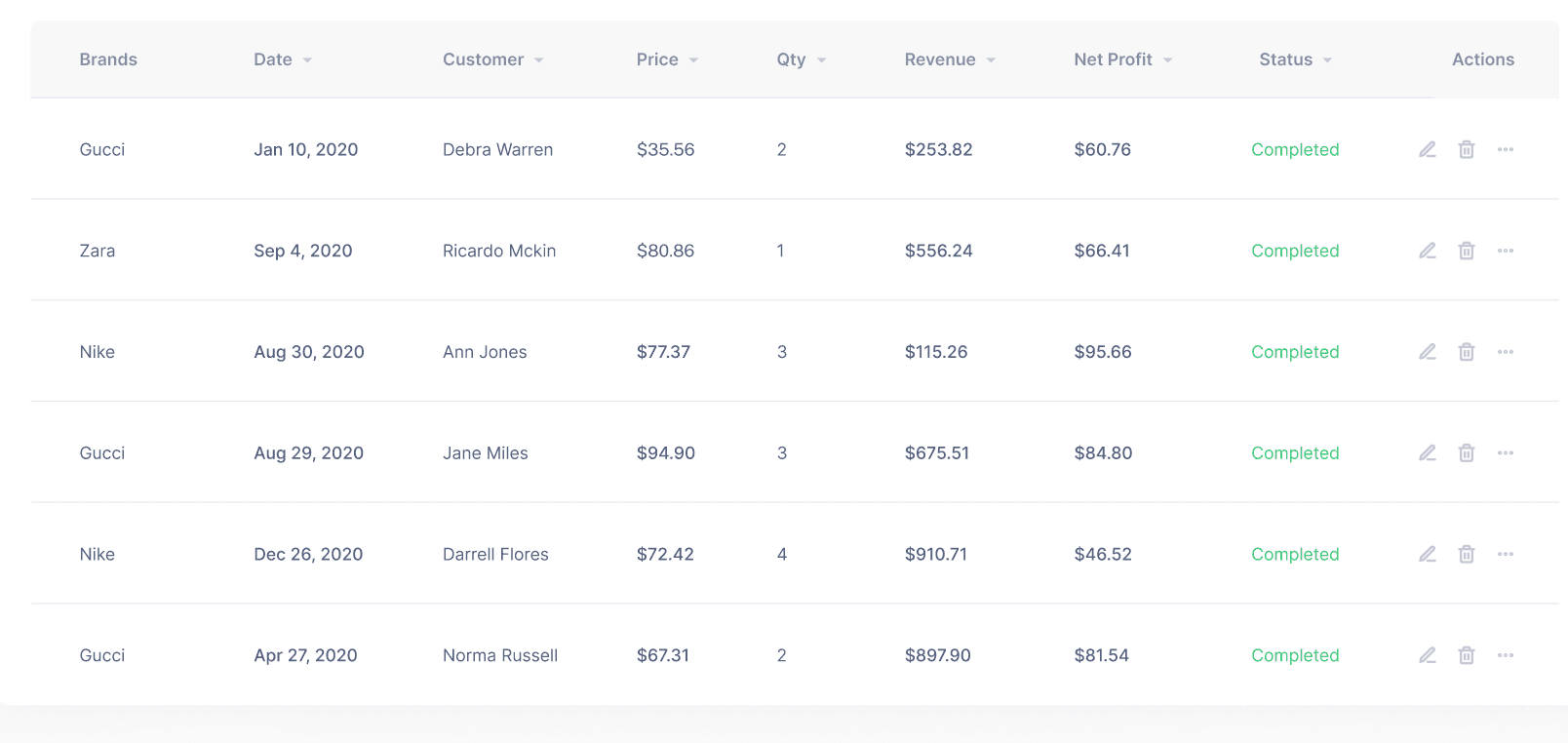
Task: Open more actions on Ricardo Mckin row
Action: 1506,251
